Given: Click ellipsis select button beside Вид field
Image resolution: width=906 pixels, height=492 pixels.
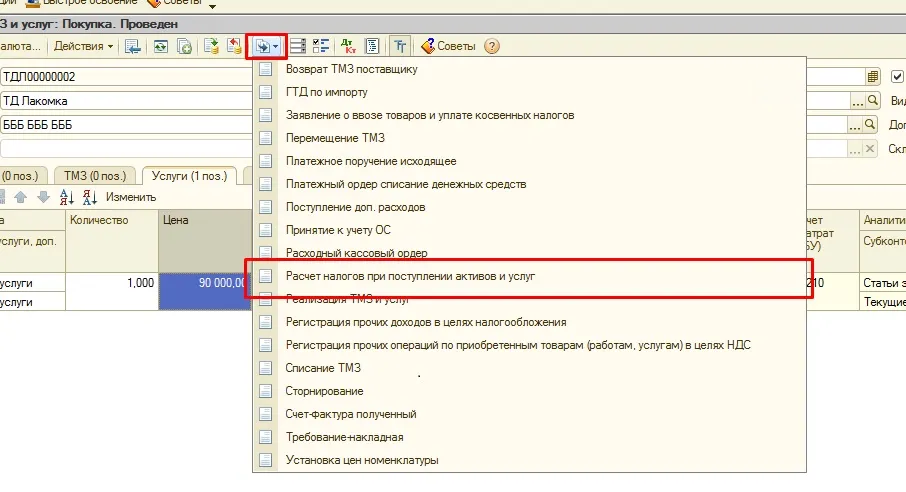Looking at the screenshot, I should (857, 101).
